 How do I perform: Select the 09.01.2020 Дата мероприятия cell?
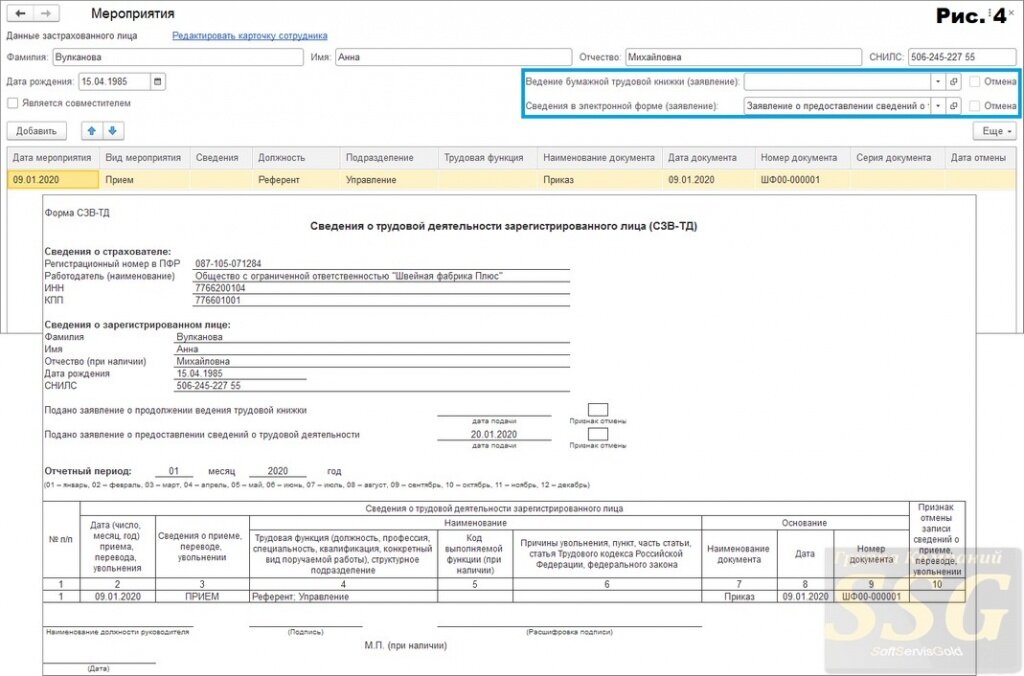(53, 180)
